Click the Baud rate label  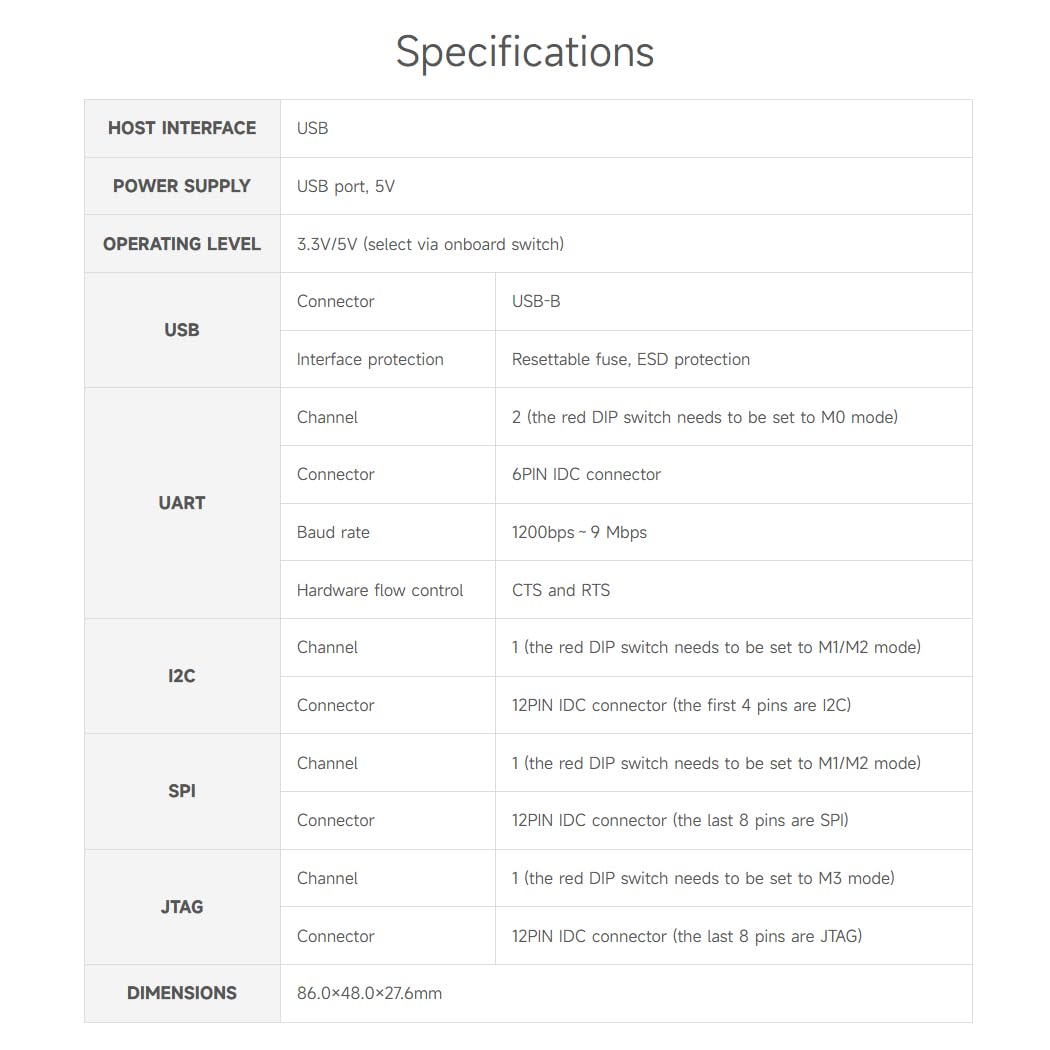pos(333,532)
